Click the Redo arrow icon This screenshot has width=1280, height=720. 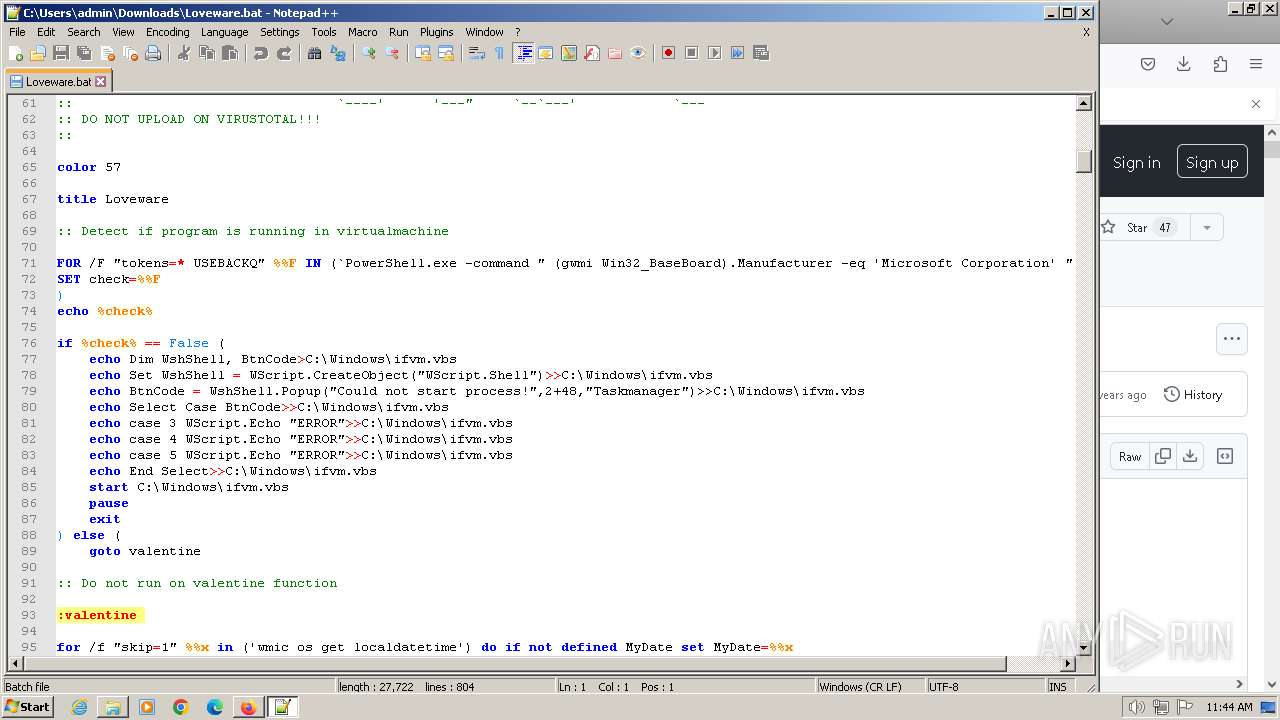pyautogui.click(x=283, y=53)
